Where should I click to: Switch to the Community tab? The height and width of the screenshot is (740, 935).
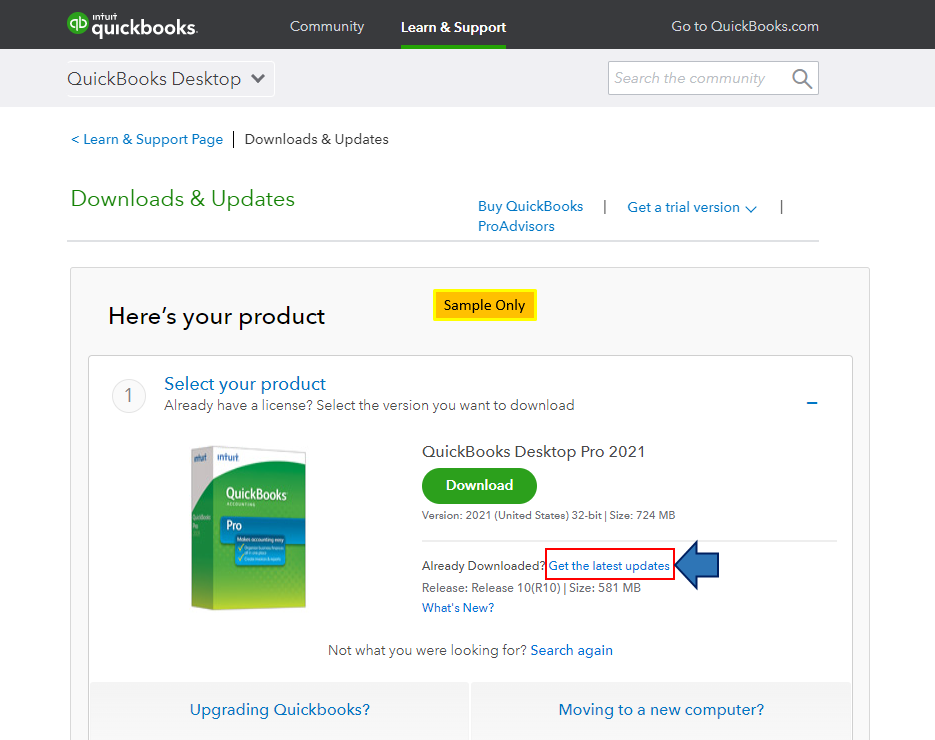click(x=326, y=27)
